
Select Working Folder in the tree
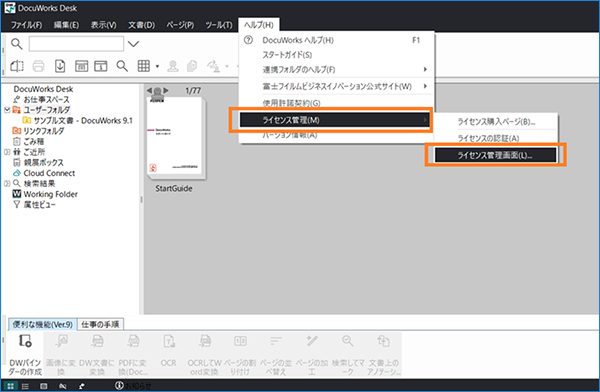[51, 194]
